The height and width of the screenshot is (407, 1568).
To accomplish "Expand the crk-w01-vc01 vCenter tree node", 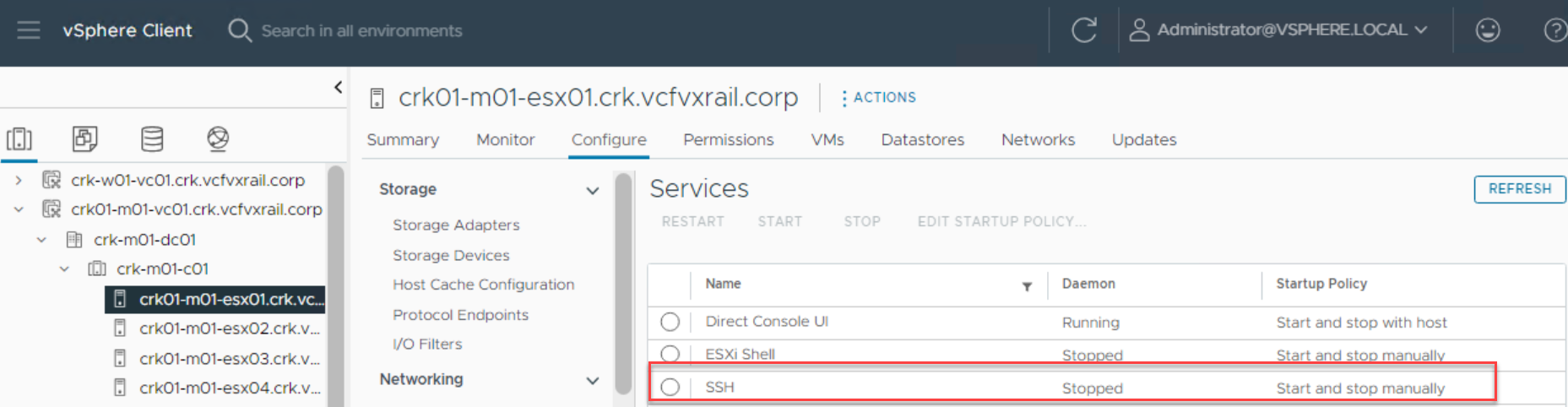I will (19, 180).
